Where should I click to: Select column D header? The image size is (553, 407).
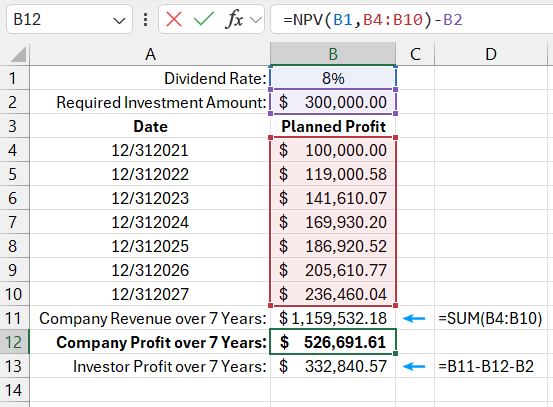pos(491,54)
